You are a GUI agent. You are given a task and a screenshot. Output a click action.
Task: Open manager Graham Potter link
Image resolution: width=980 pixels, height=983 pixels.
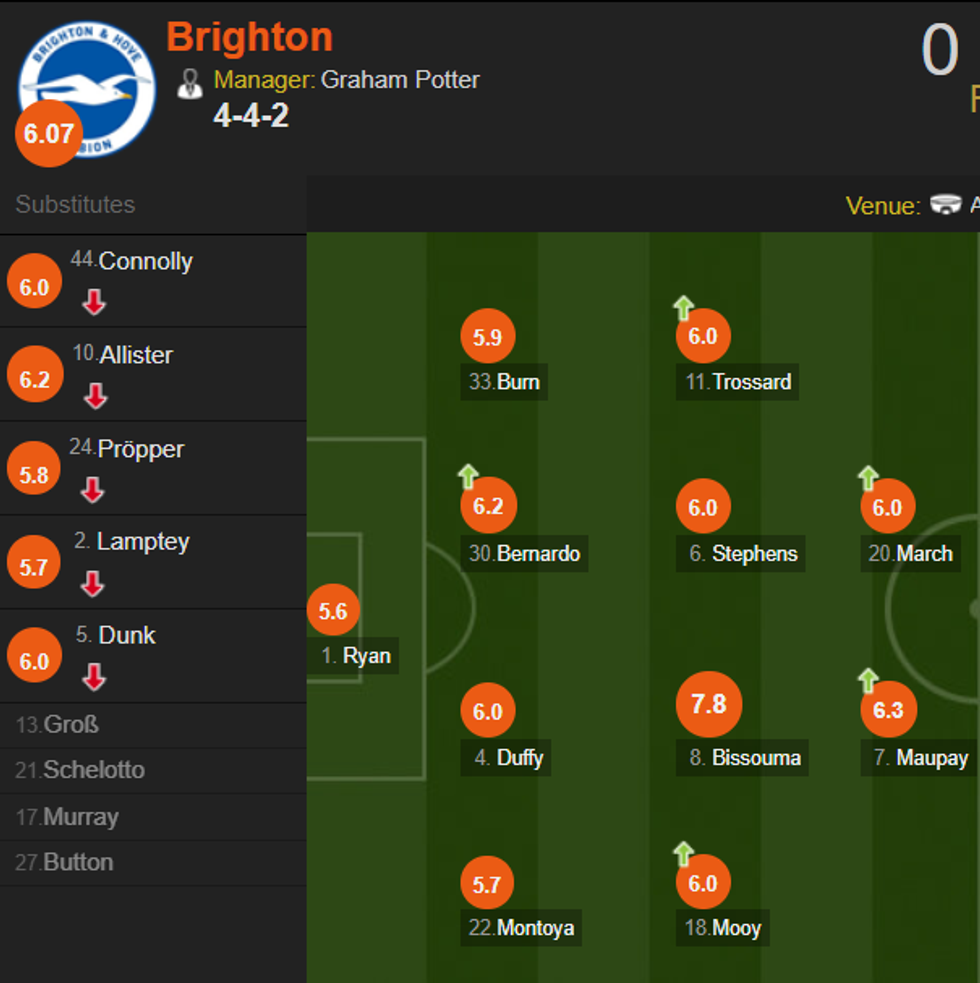coord(400,80)
